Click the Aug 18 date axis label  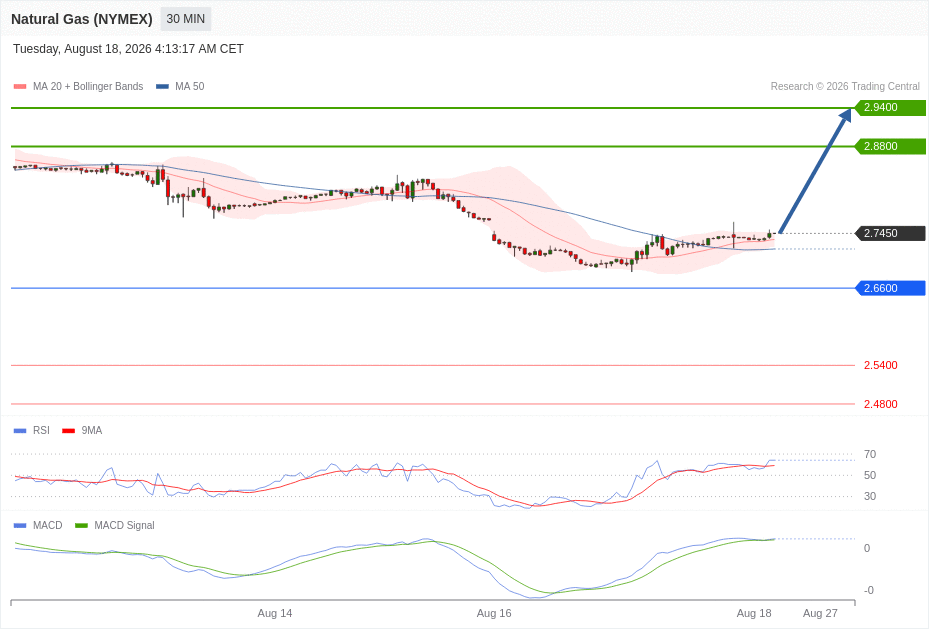pyautogui.click(x=754, y=614)
